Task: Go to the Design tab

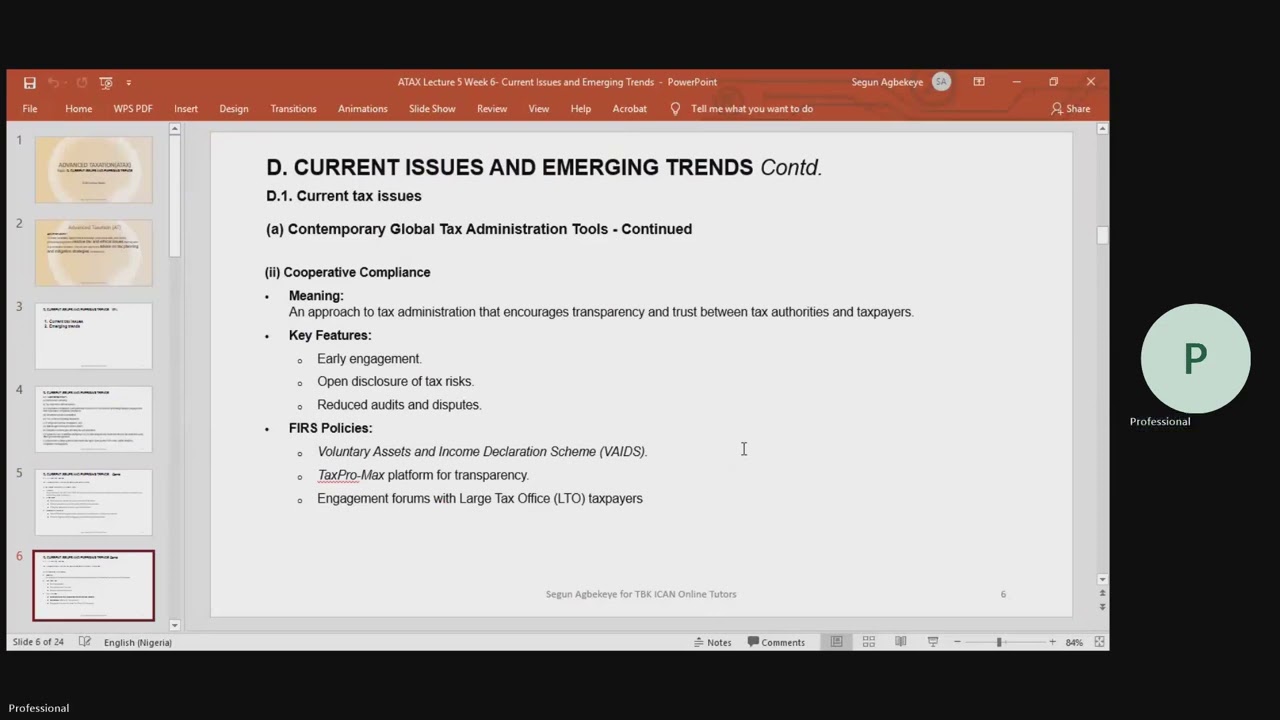Action: [234, 109]
